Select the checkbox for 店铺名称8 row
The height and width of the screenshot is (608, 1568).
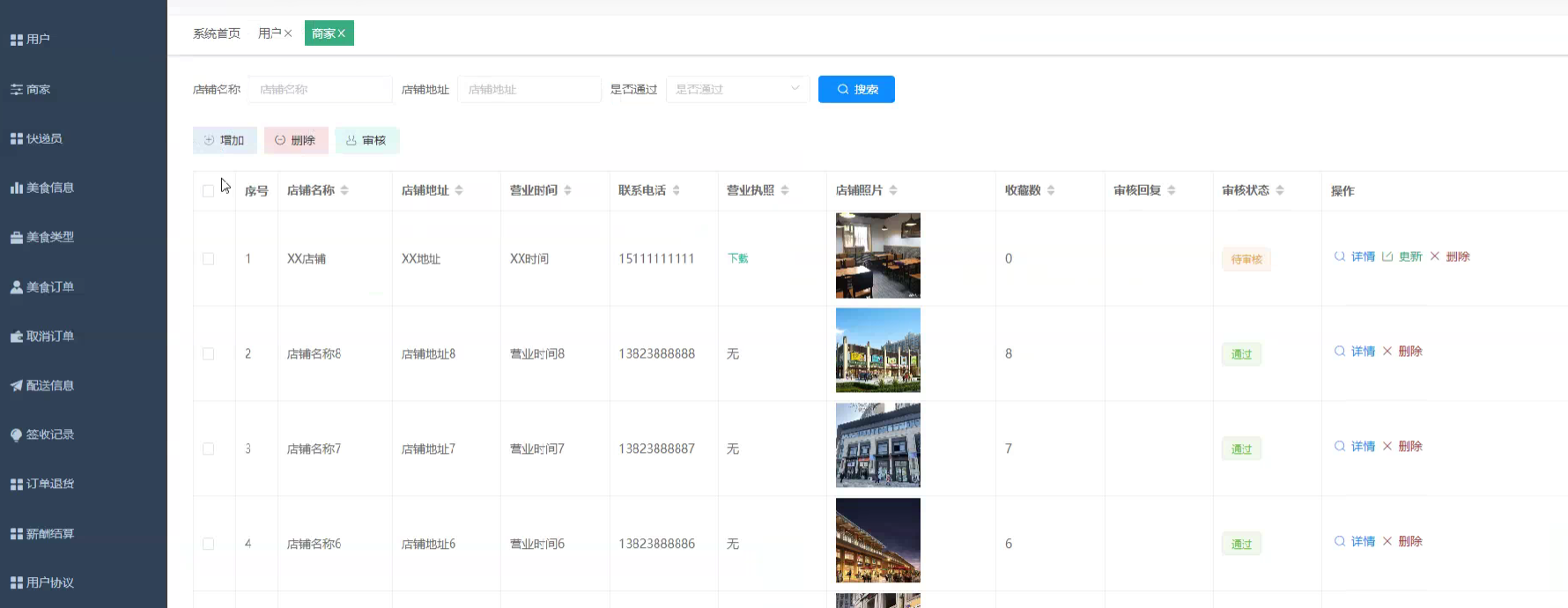(208, 354)
